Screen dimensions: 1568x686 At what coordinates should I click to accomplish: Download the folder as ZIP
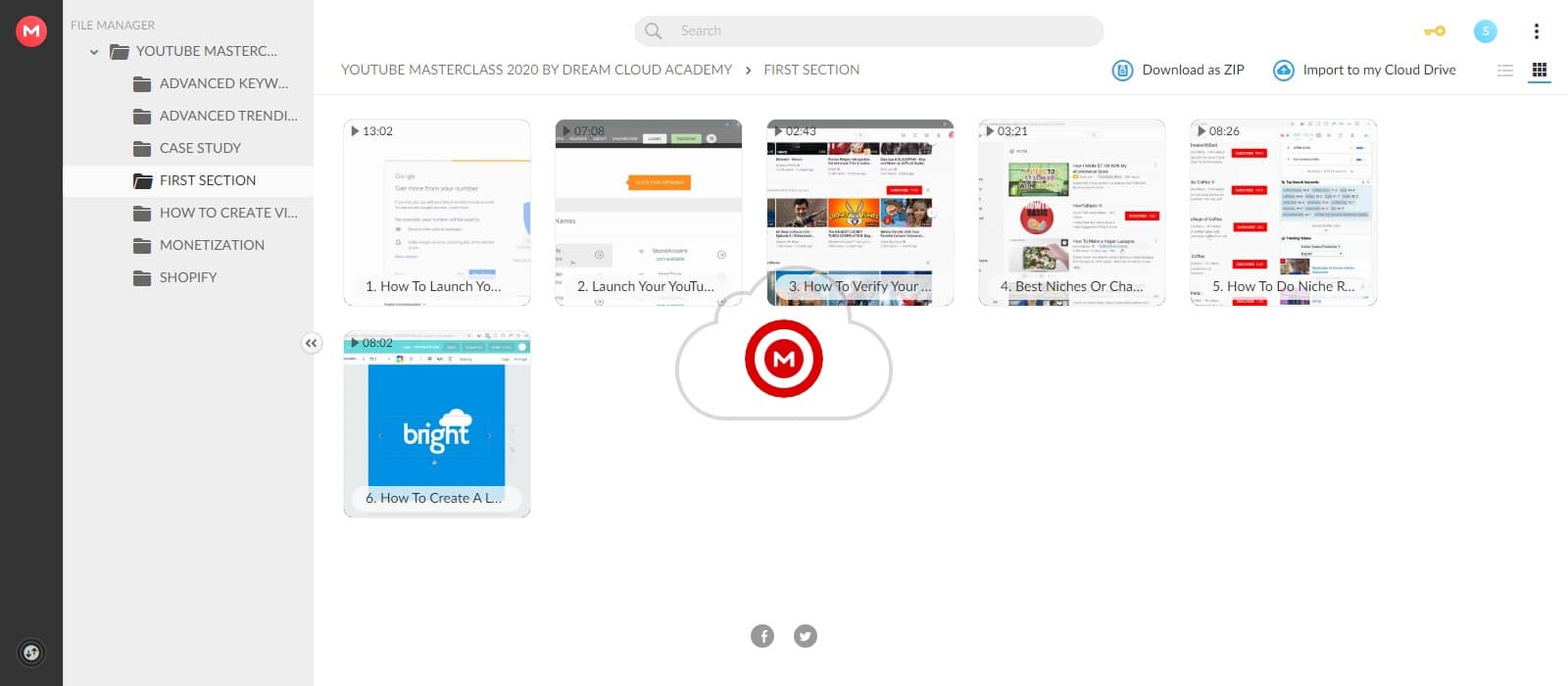pyautogui.click(x=1179, y=71)
